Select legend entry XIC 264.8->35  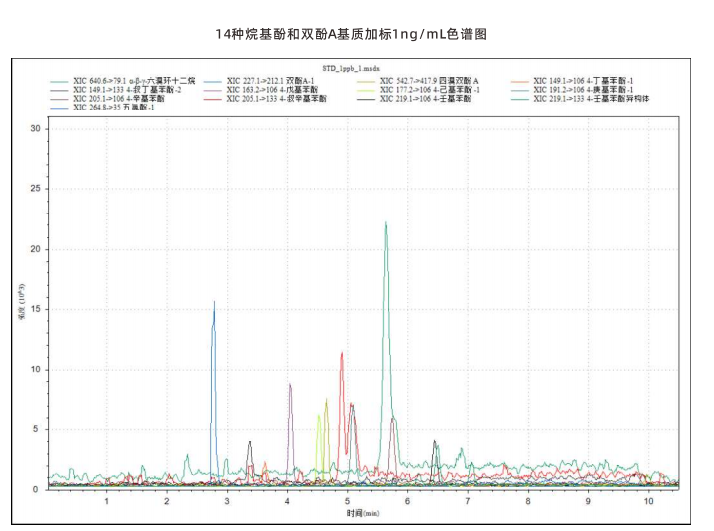tap(102, 107)
